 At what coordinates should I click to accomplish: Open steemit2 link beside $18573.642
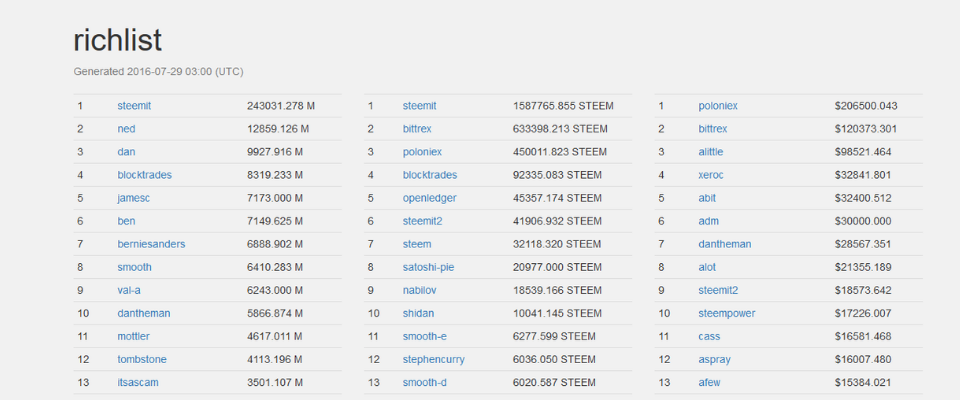click(x=718, y=290)
